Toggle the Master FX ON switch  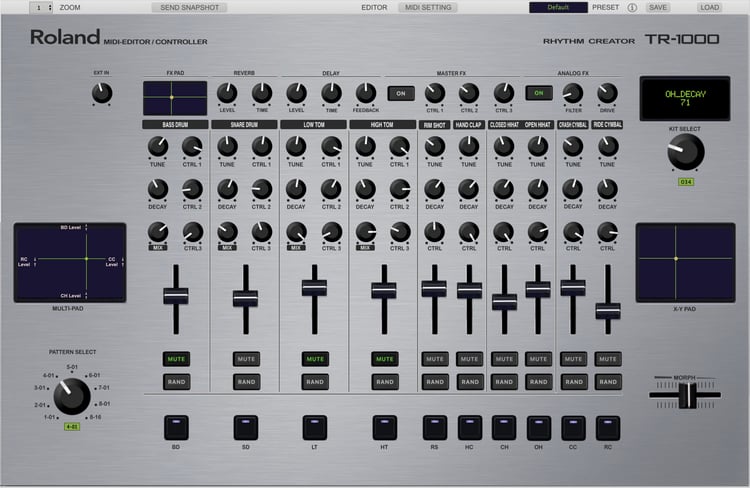pos(401,93)
